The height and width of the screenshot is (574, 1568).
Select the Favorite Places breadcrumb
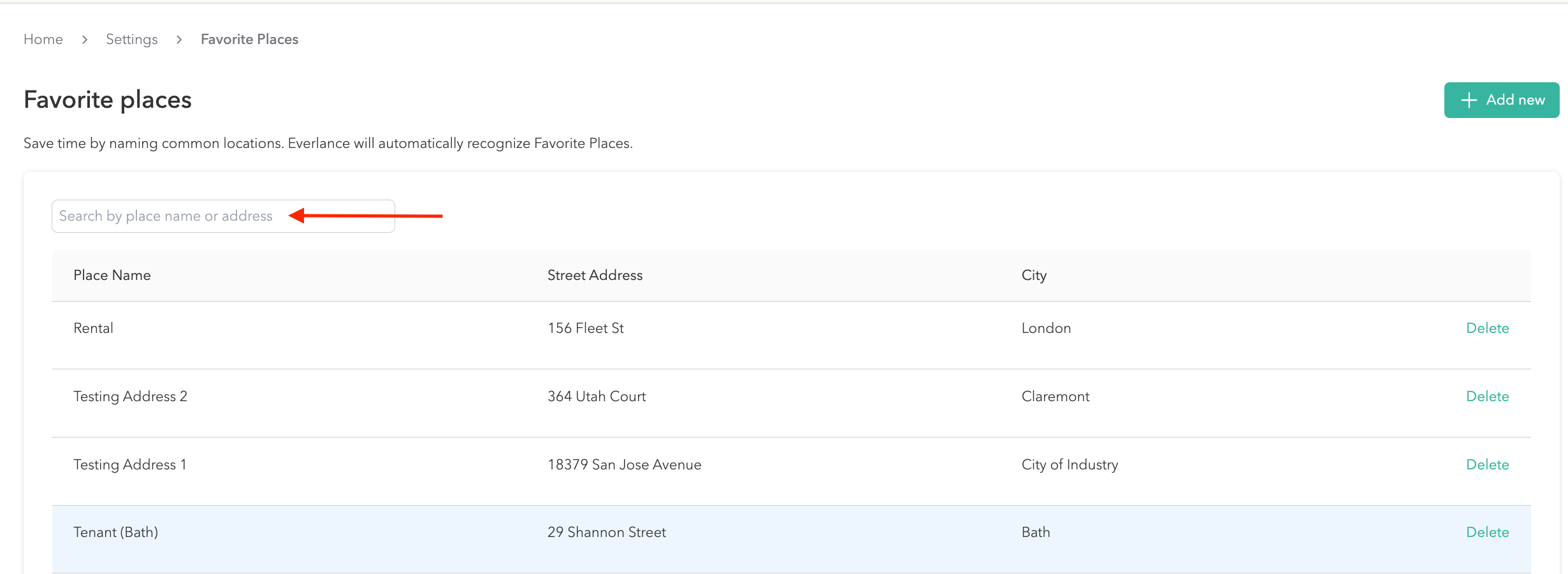tap(249, 40)
